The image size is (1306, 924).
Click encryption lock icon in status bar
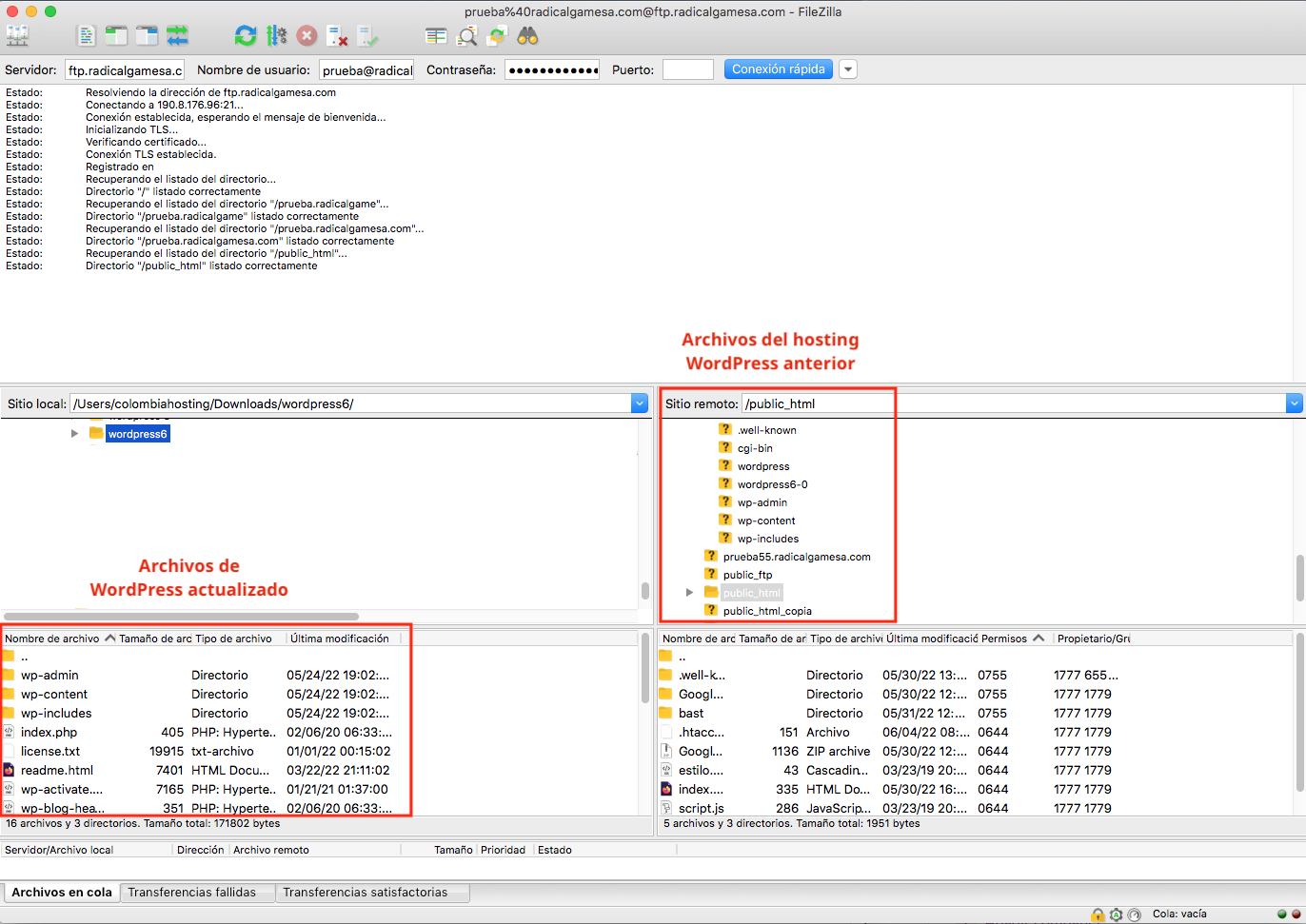click(x=1098, y=914)
